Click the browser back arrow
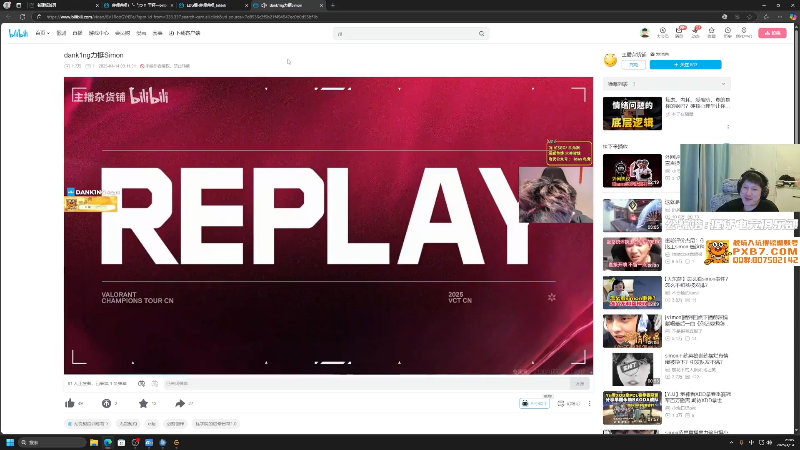 [8, 17]
